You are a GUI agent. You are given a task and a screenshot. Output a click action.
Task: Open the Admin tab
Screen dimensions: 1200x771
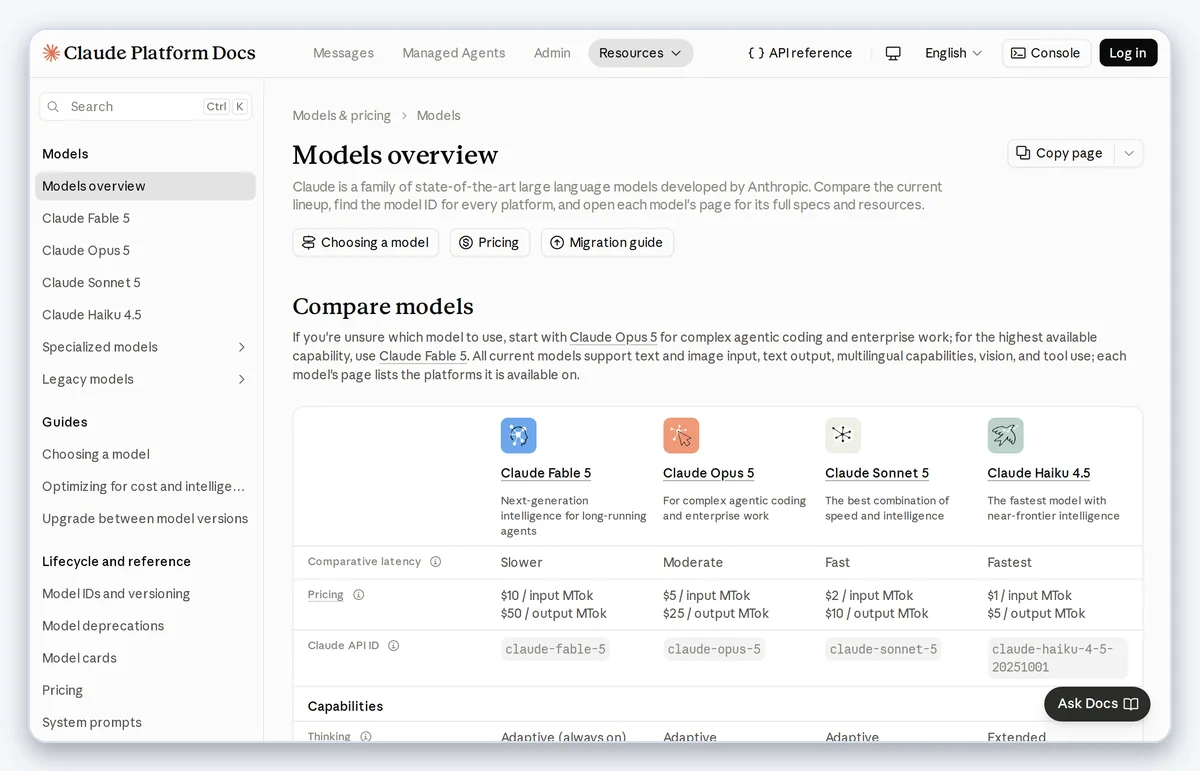click(552, 53)
